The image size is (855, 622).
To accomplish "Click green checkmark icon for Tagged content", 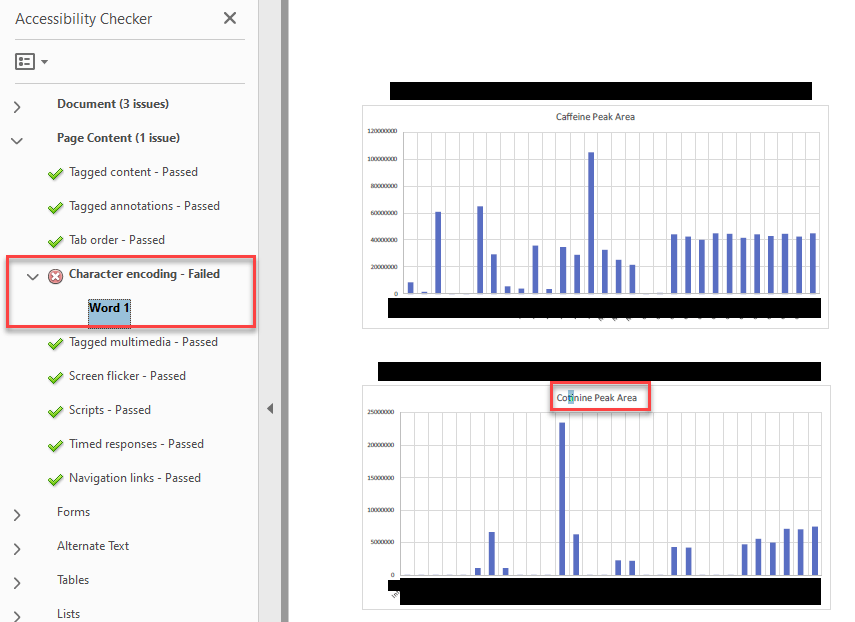I will 55,174.
